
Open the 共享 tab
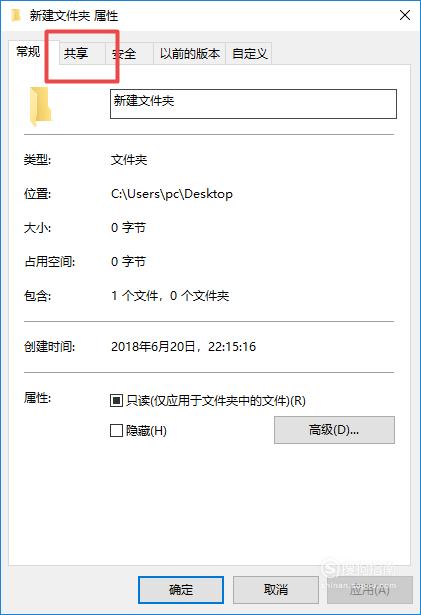click(76, 53)
